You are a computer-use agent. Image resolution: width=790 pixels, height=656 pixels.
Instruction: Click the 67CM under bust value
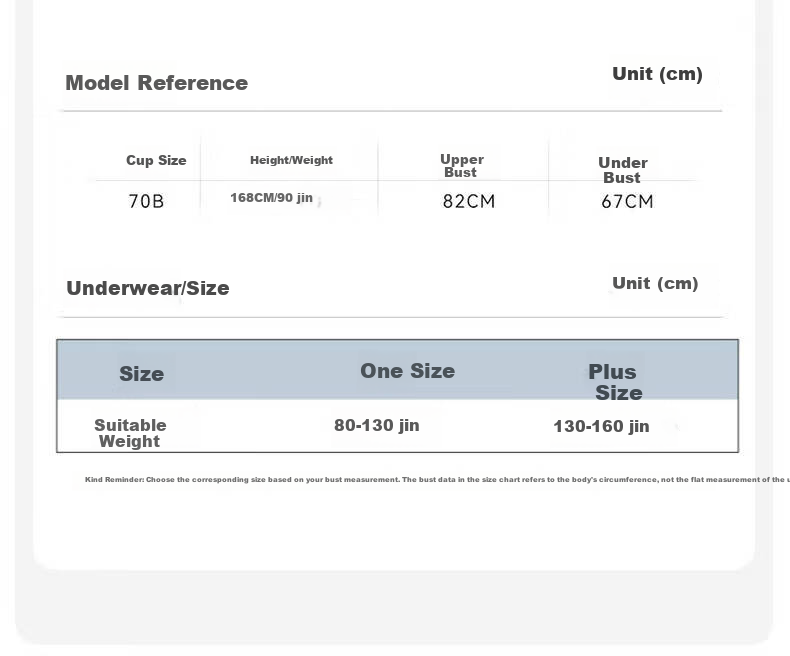pos(627,202)
